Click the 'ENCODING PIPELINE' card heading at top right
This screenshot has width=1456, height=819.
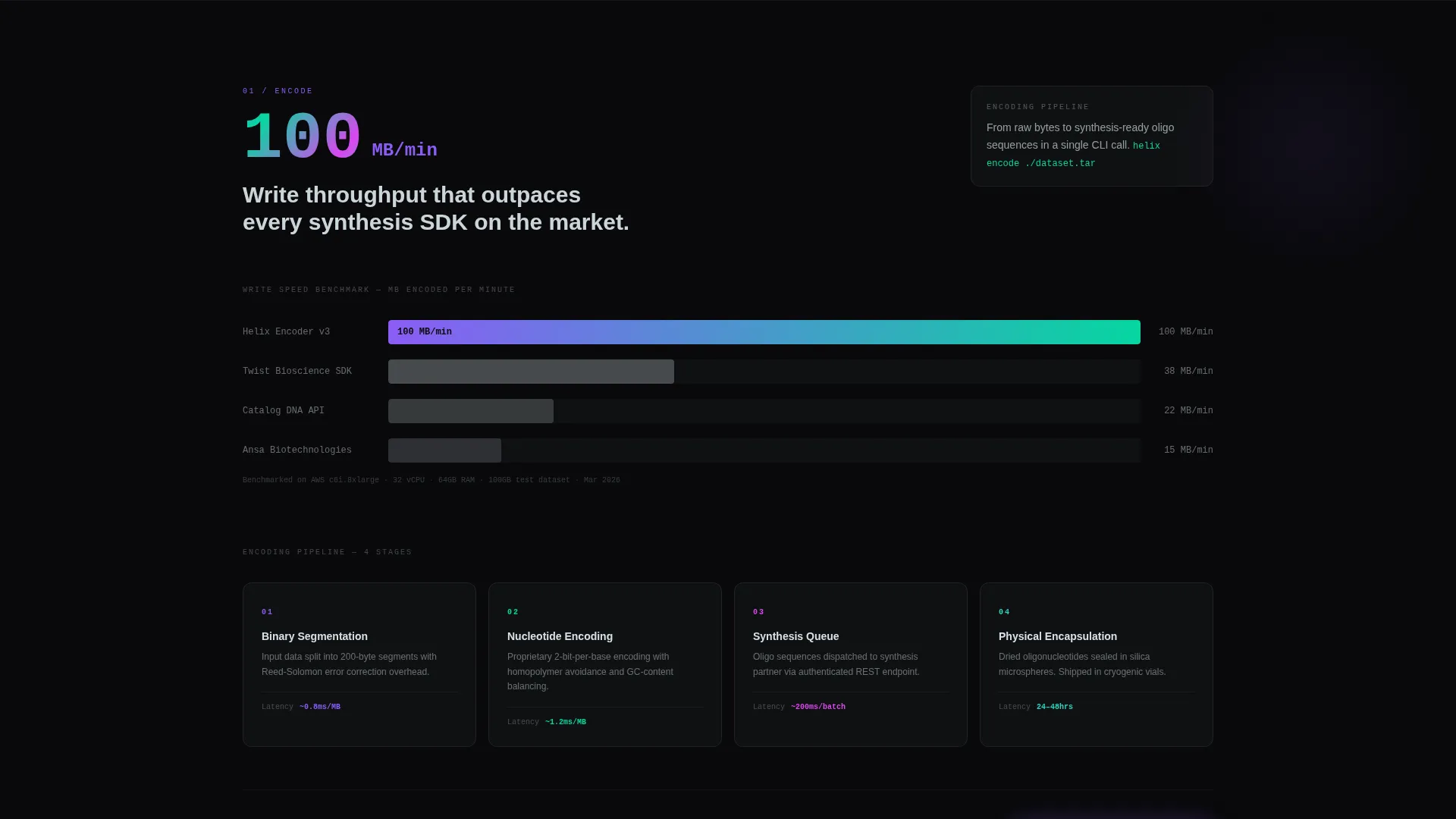(x=1037, y=107)
